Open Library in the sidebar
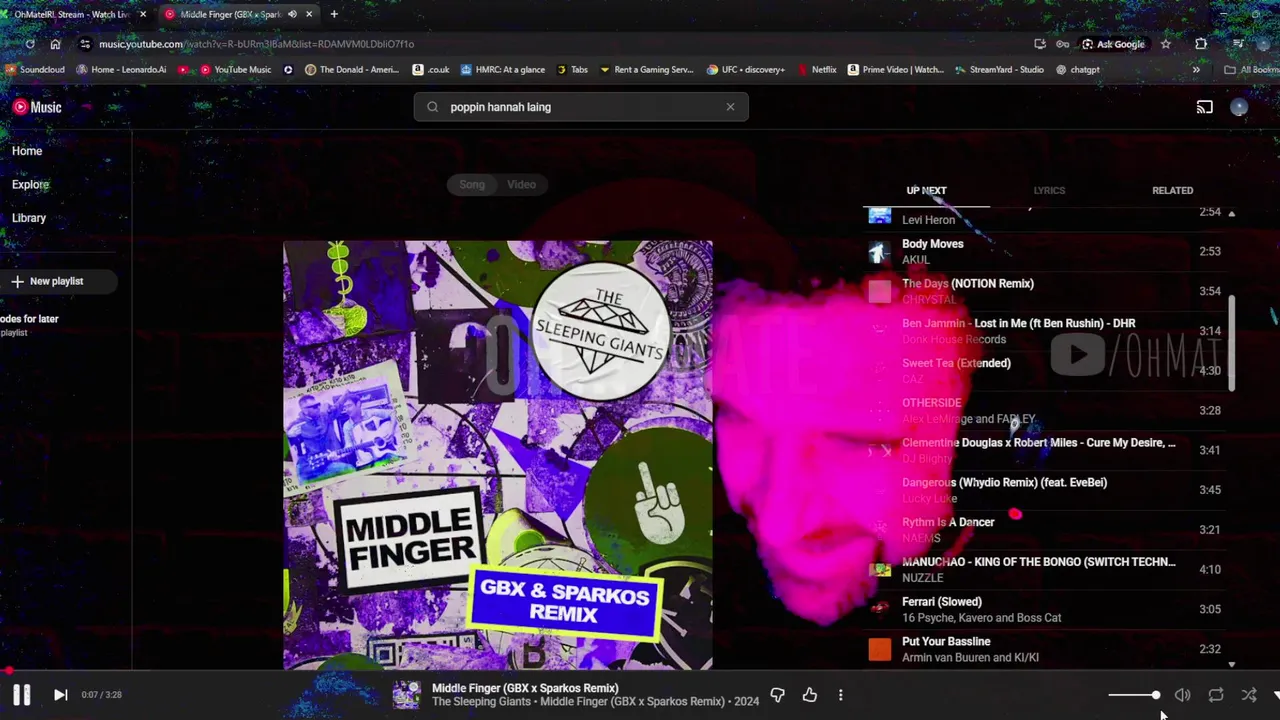The image size is (1280, 720). tap(29, 218)
